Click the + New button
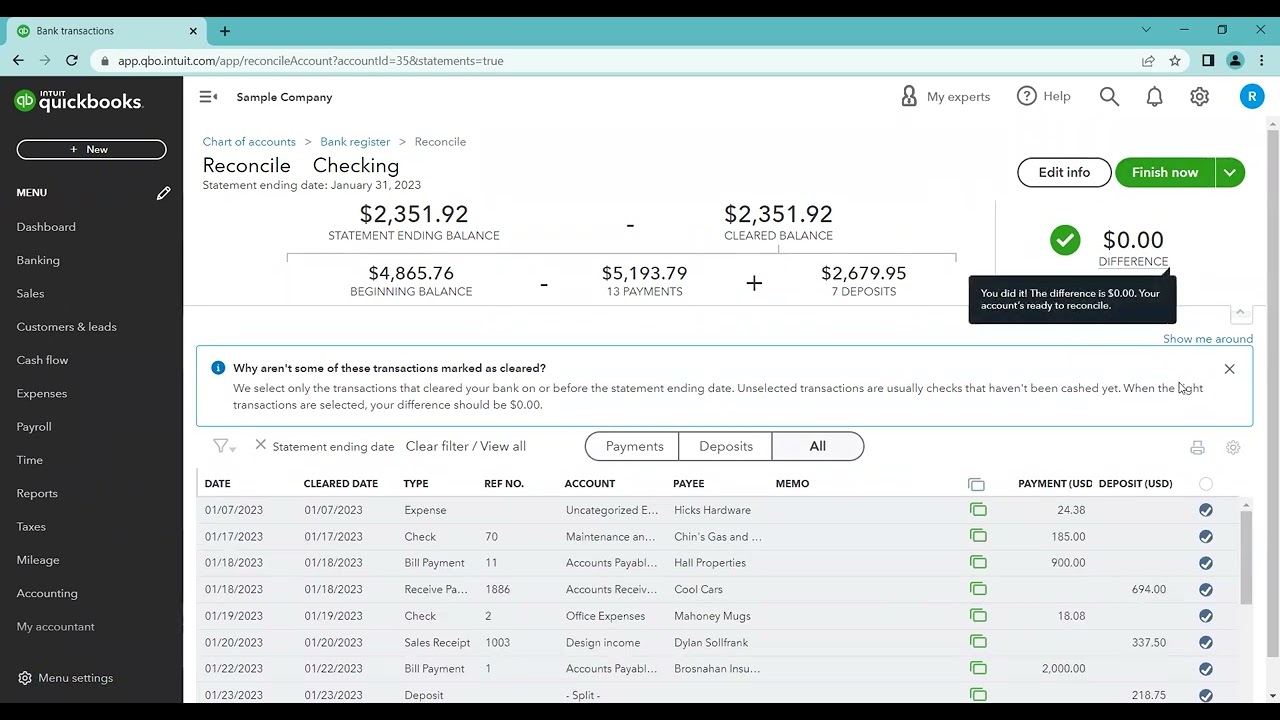Image resolution: width=1280 pixels, height=720 pixels. 91,149
